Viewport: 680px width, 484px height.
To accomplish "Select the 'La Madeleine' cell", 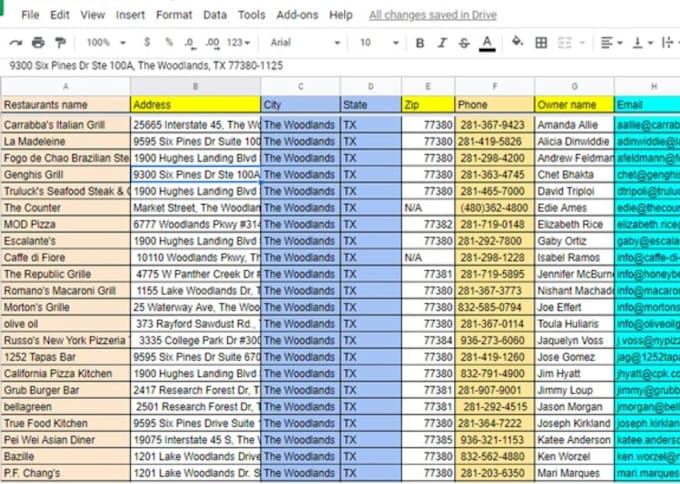I will click(x=65, y=141).
